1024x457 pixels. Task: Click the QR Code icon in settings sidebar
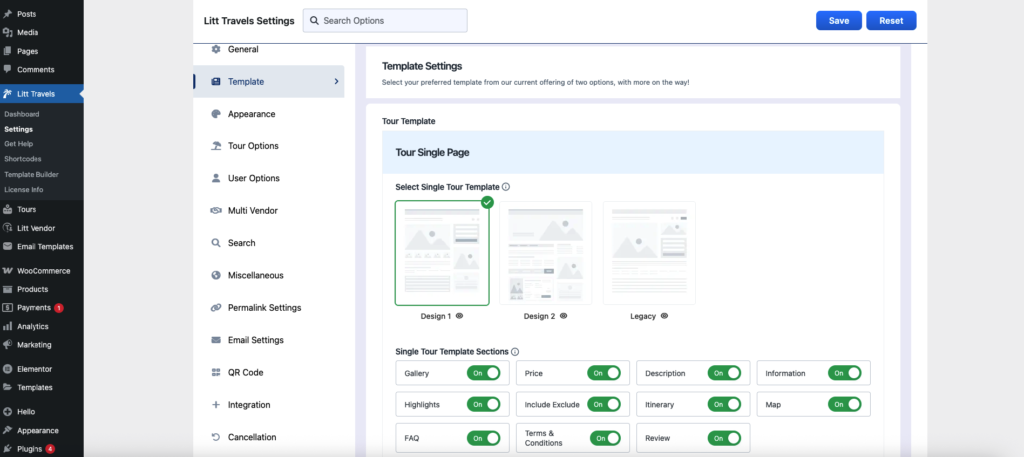tap(216, 373)
